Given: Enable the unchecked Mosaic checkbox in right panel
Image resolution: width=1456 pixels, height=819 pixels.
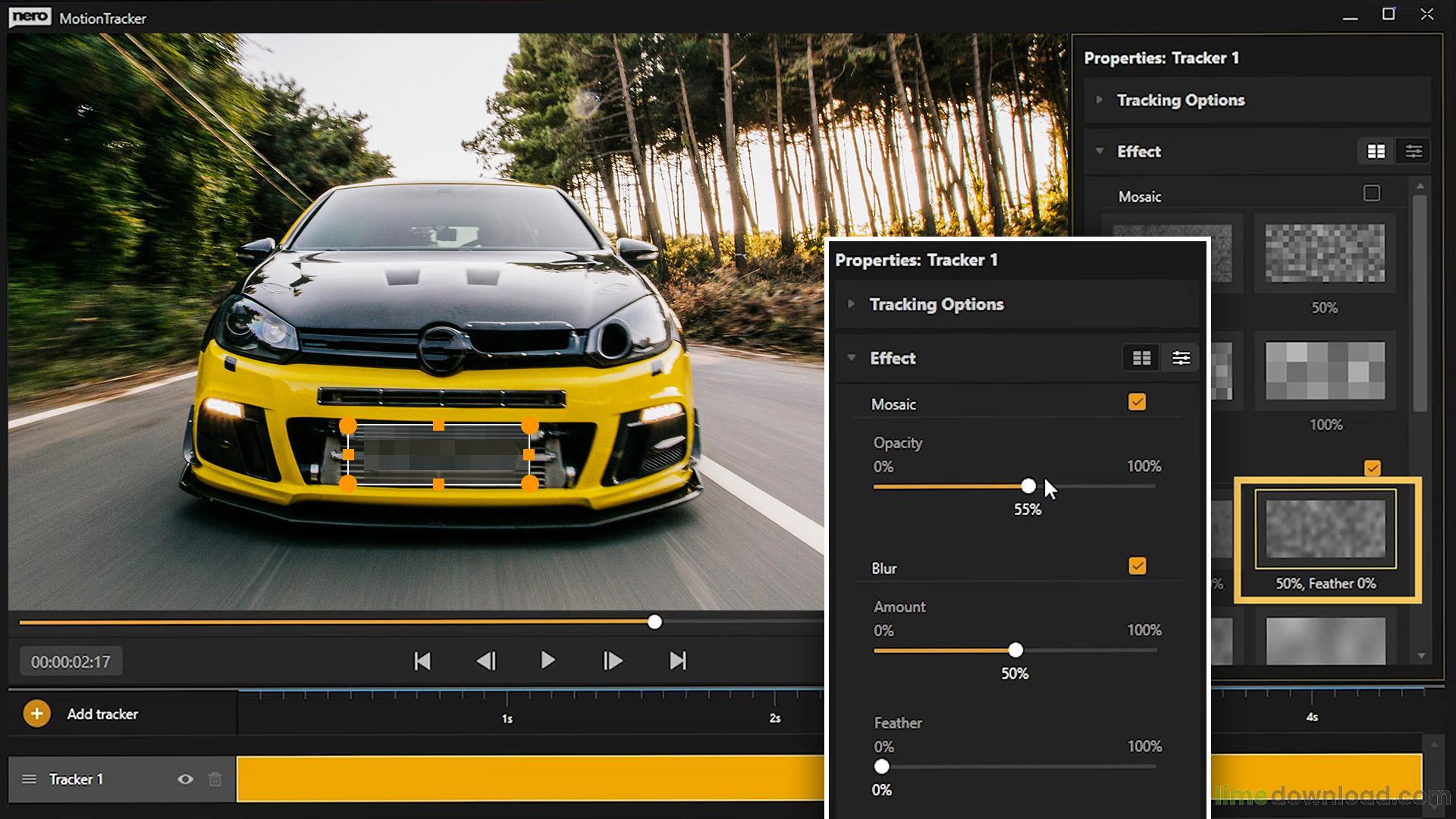Looking at the screenshot, I should pos(1371,193).
